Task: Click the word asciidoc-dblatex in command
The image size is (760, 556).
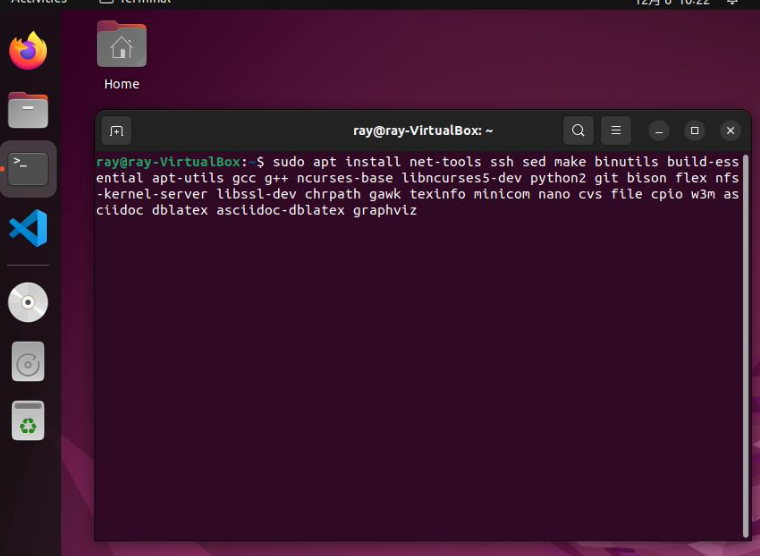Action: (281, 210)
